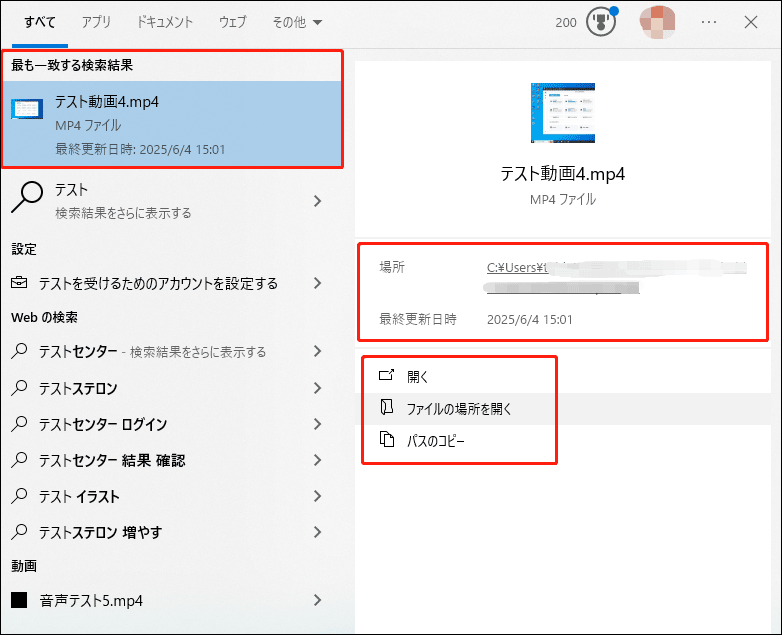This screenshot has height=635, width=782.
Task: Expand arrow for テストを受けるためのアカウントを設定する
Action: click(x=317, y=283)
